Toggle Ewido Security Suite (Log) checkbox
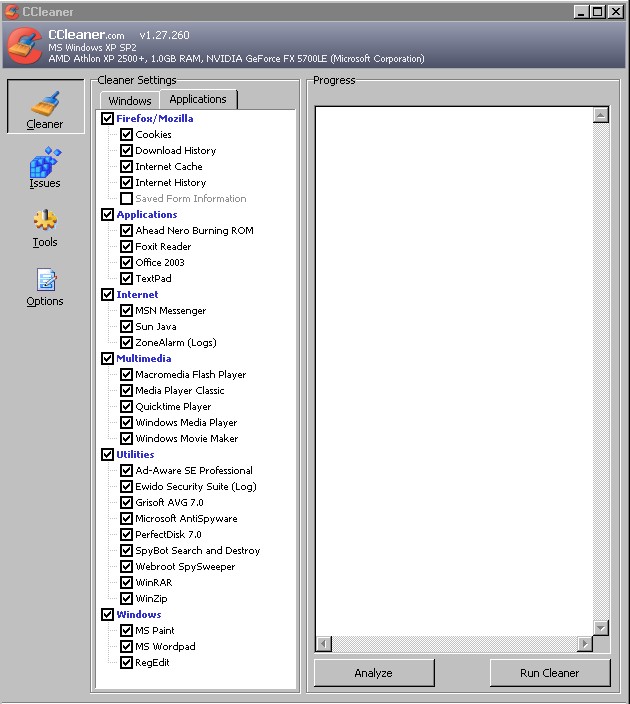 [x=126, y=486]
